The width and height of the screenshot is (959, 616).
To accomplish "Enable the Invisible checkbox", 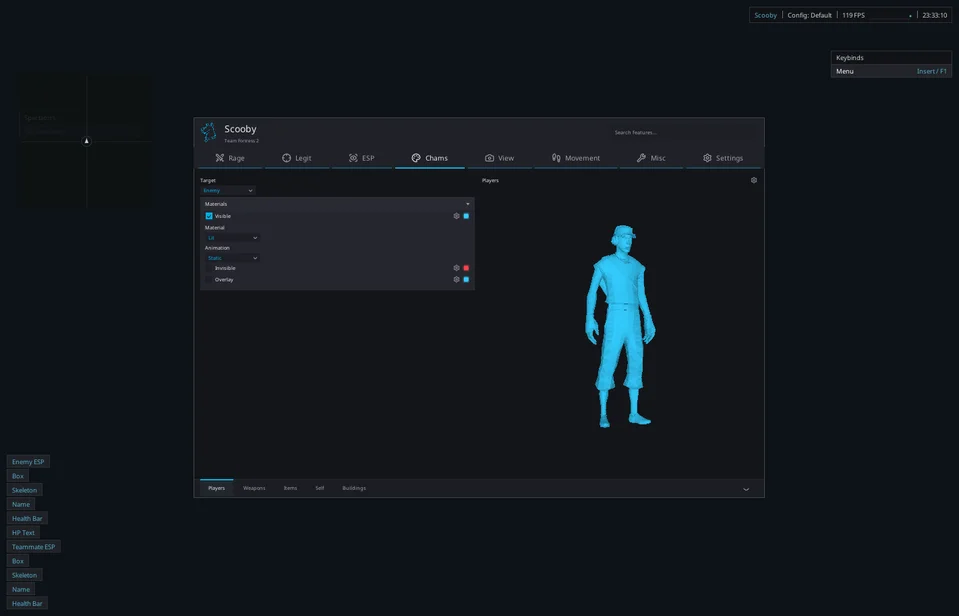I will click(x=209, y=268).
